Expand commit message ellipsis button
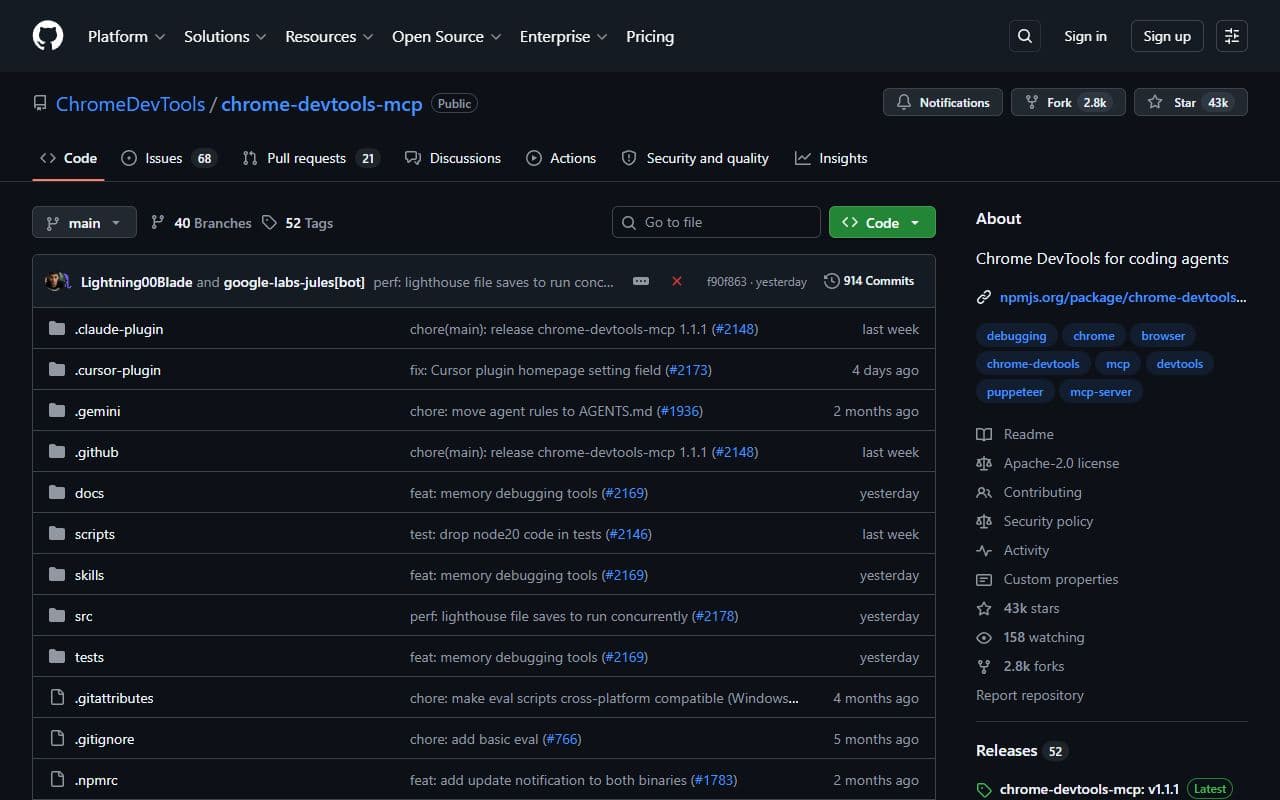This screenshot has height=800, width=1280. coord(641,281)
